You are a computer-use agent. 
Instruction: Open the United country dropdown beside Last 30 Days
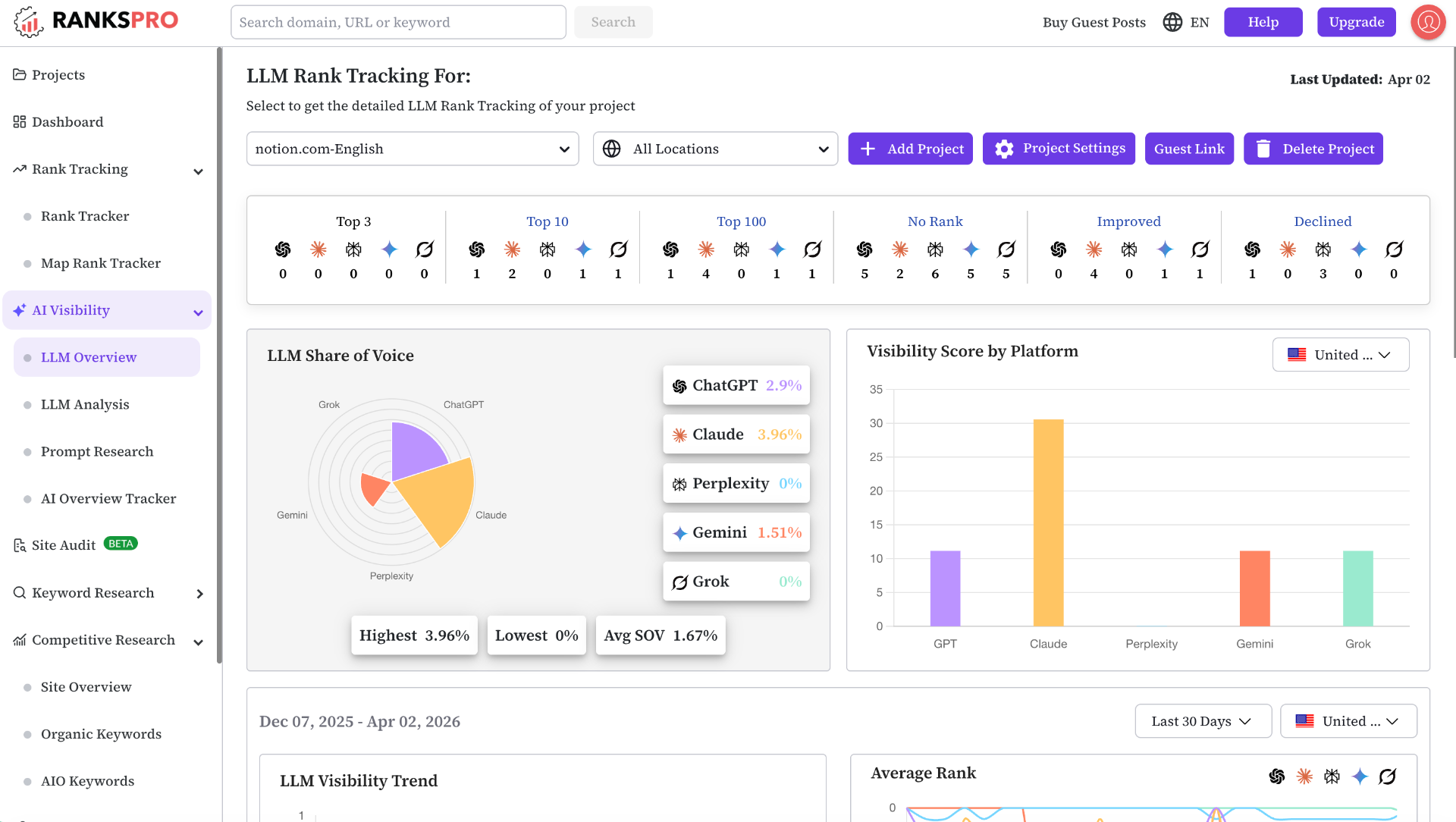1348,721
